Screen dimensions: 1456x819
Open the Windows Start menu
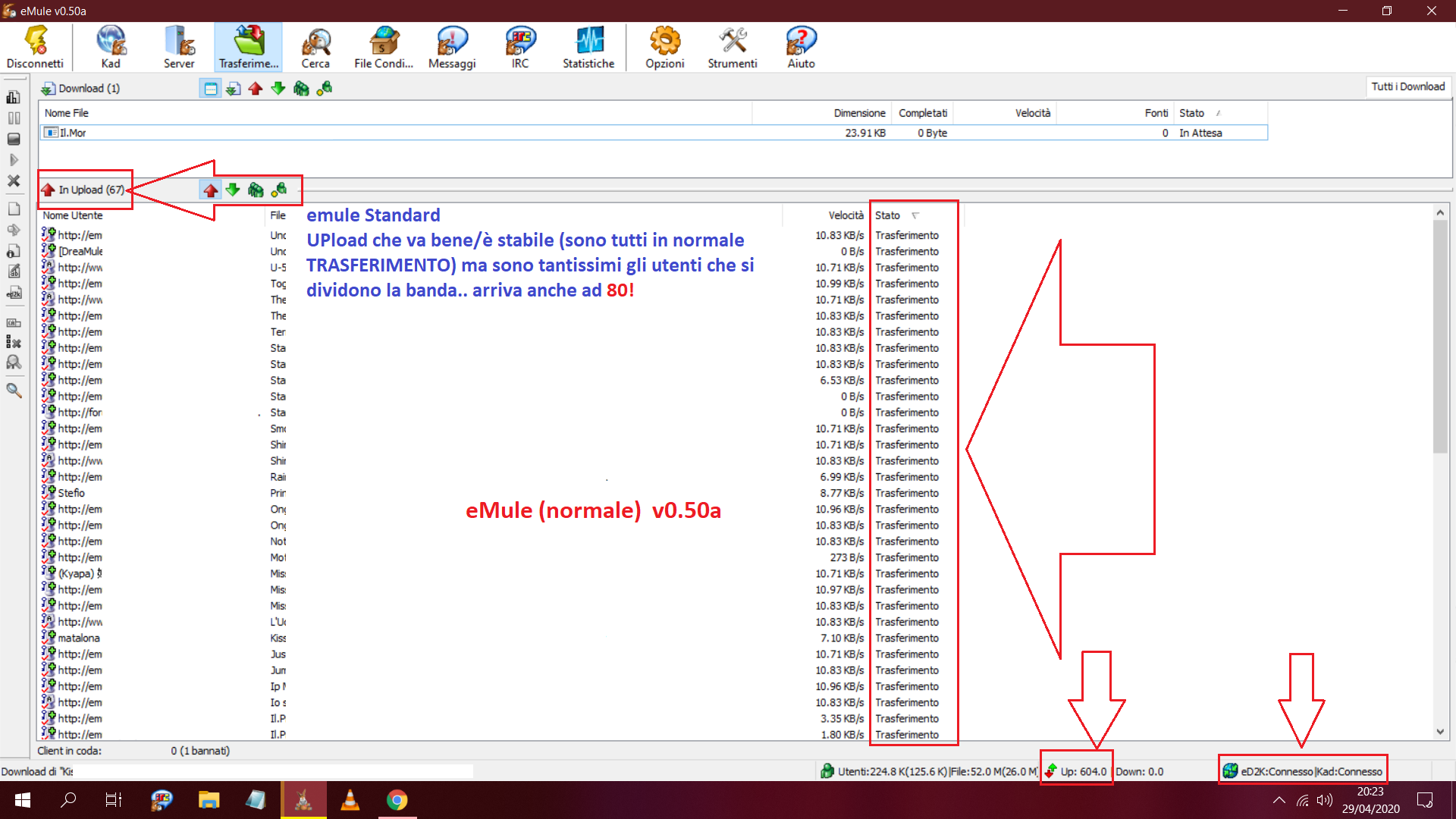(x=23, y=800)
